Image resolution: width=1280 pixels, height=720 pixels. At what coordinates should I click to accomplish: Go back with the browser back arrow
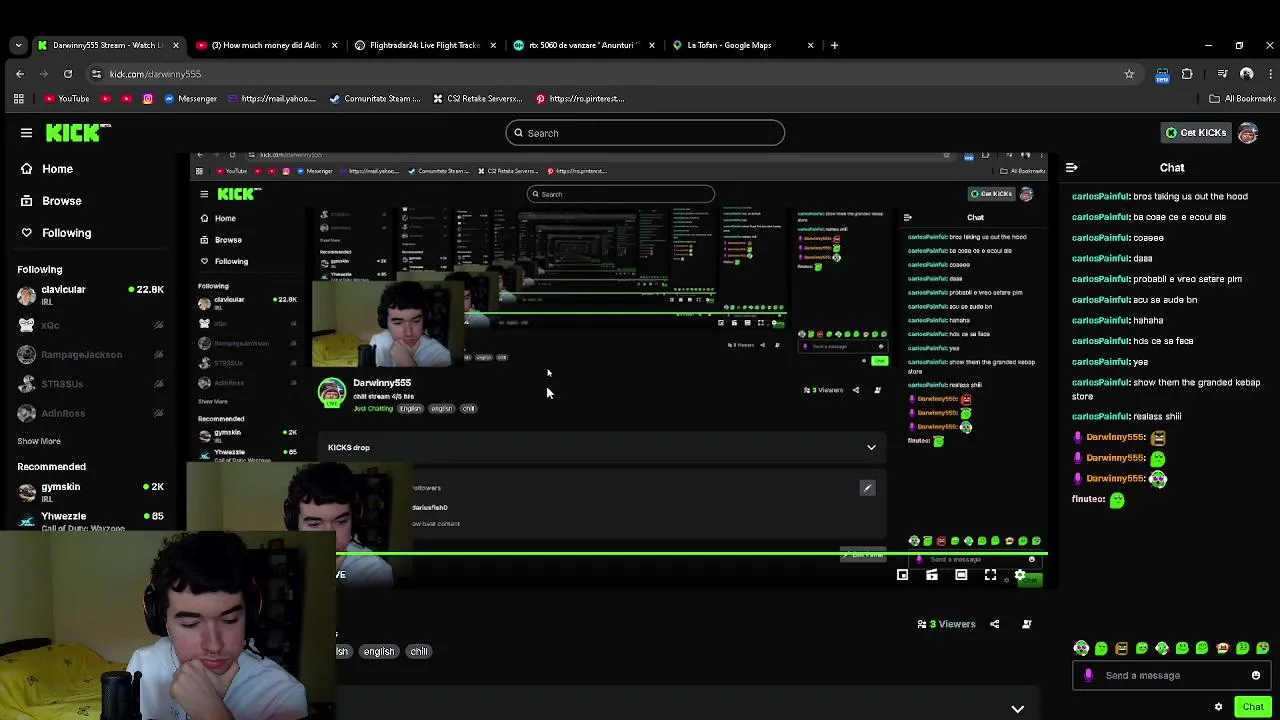coord(20,74)
